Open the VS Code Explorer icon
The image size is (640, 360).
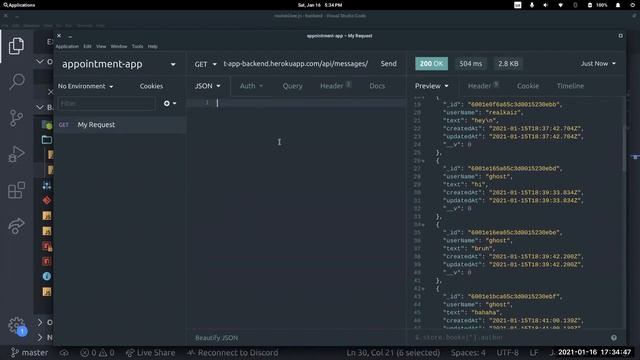(x=16, y=46)
